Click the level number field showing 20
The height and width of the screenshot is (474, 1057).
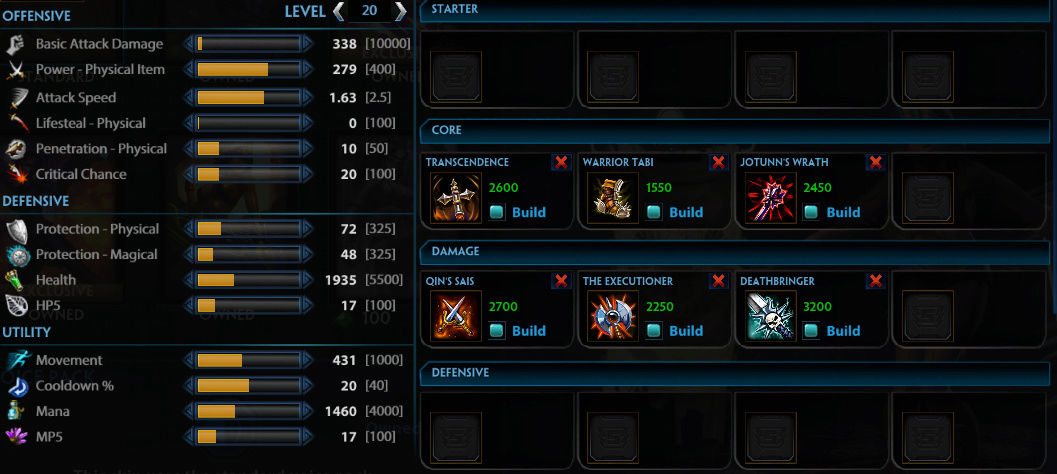[x=370, y=11]
